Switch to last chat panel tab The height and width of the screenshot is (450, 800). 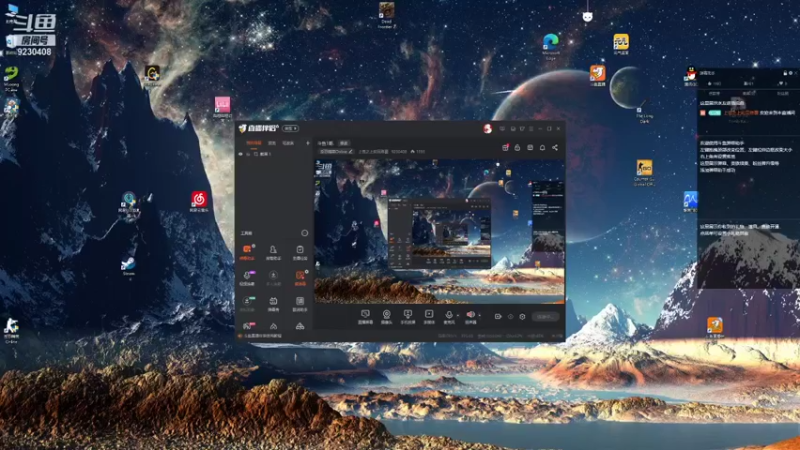tap(782, 94)
